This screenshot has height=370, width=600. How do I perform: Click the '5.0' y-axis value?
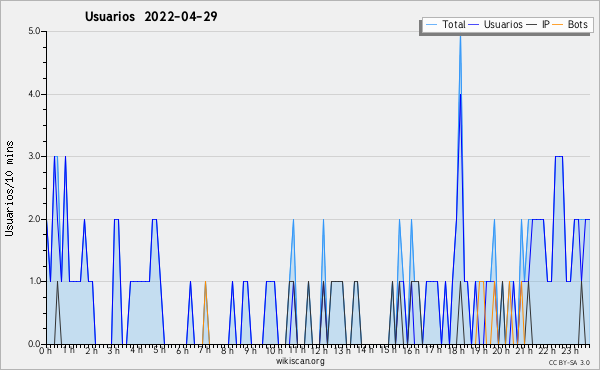click(34, 31)
